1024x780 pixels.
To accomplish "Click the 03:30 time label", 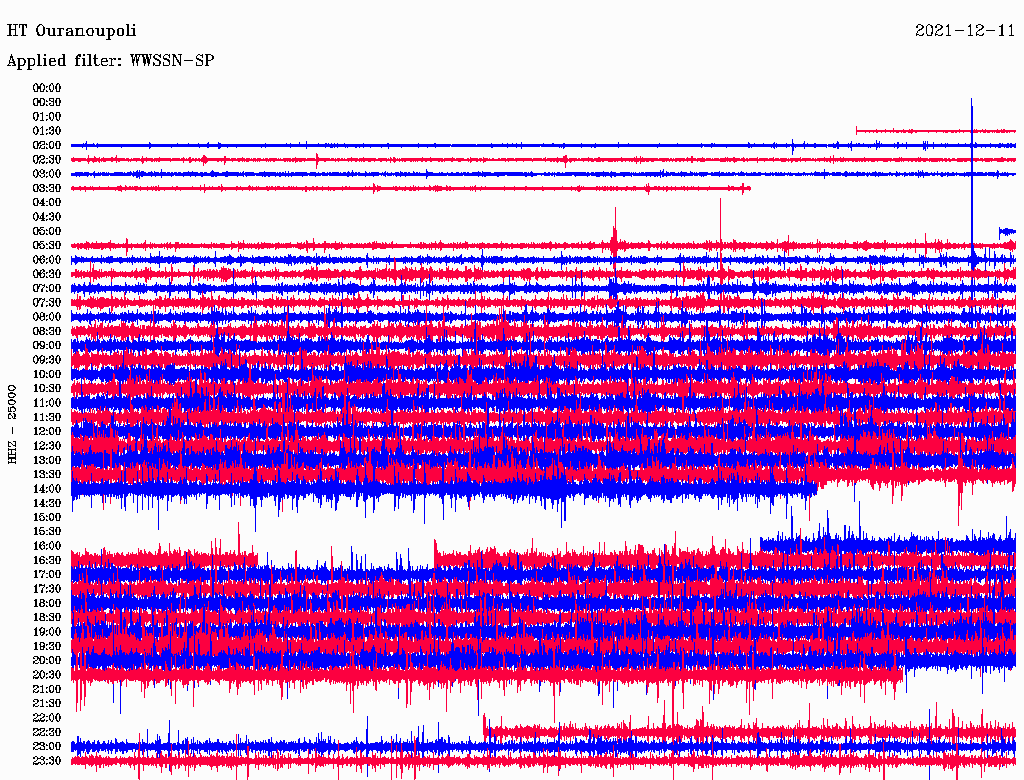I will click(47, 188).
